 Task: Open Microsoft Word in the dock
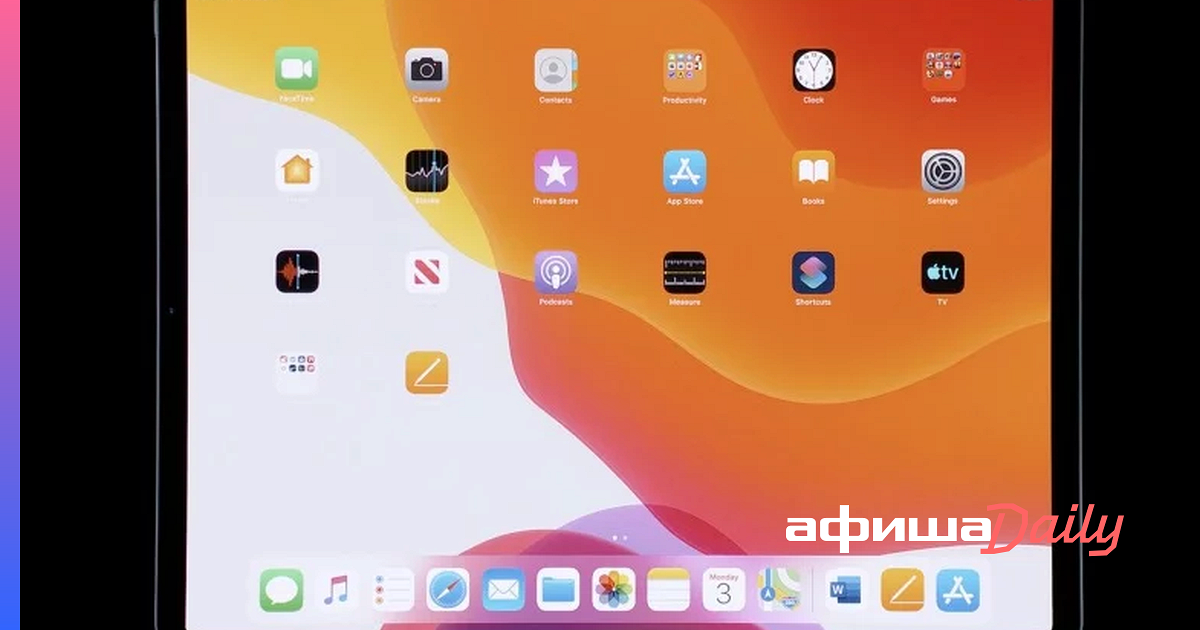click(846, 589)
